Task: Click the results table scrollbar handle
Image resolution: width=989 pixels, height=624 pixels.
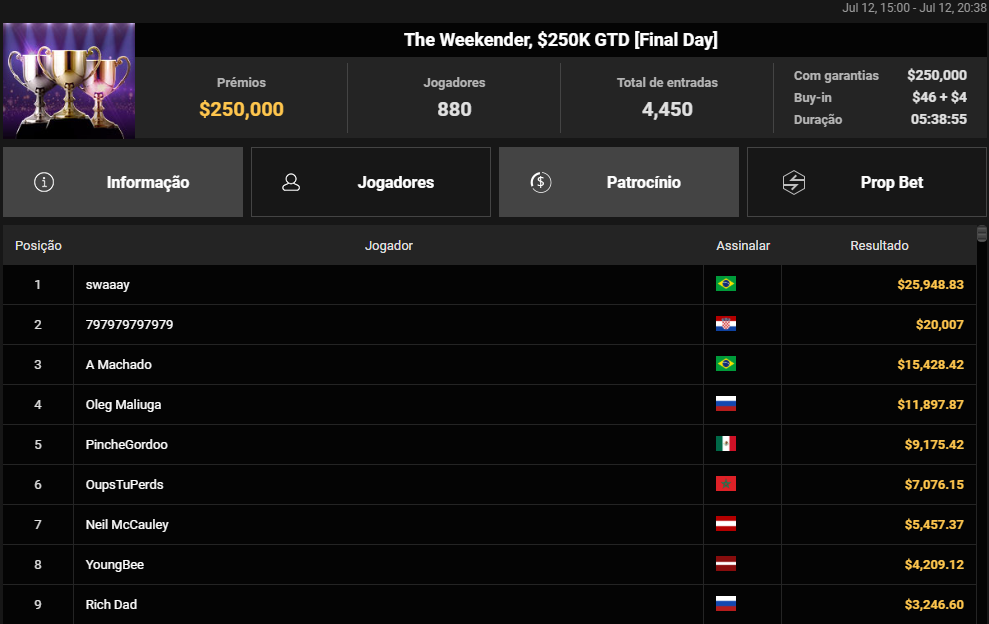Action: pyautogui.click(x=981, y=233)
